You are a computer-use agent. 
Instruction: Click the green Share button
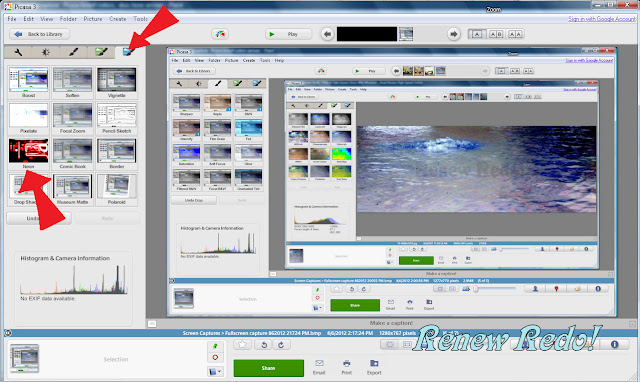(269, 368)
